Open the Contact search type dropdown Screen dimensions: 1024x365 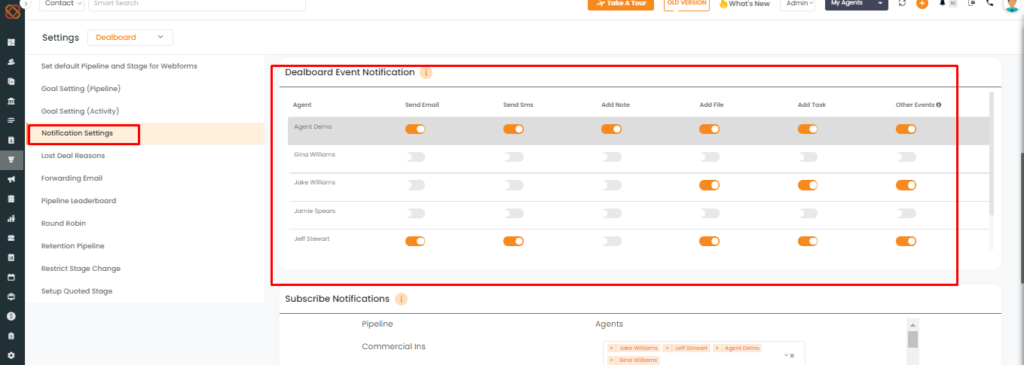coord(61,4)
